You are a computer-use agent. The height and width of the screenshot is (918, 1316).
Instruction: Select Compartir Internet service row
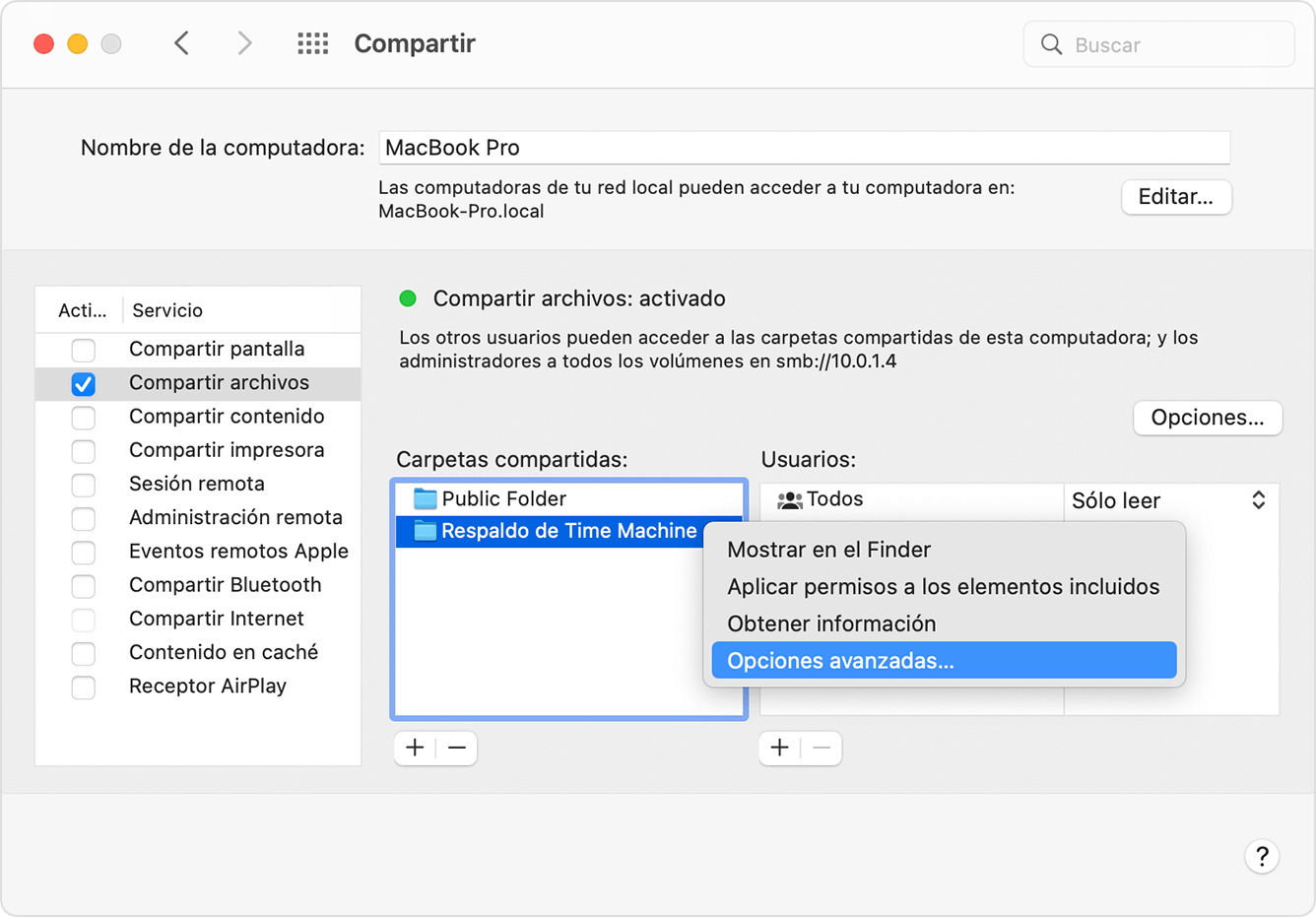pos(198,619)
